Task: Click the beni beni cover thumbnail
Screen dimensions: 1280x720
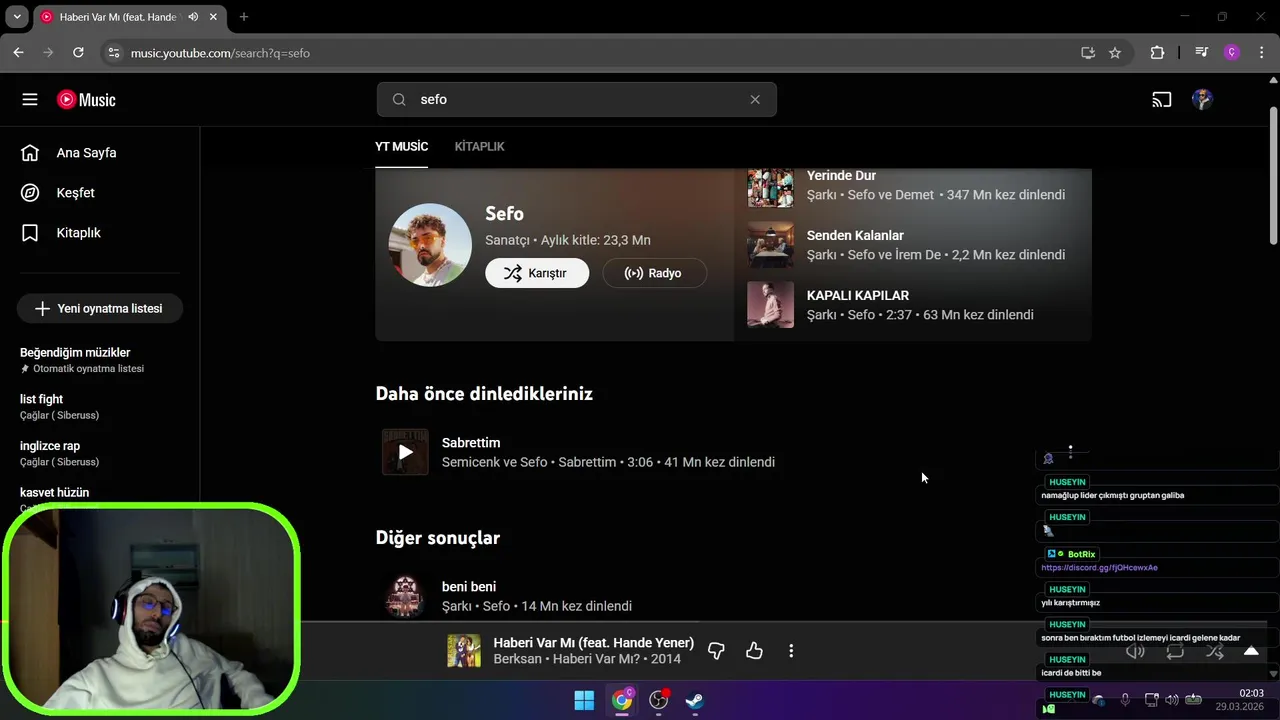Action: tap(405, 596)
